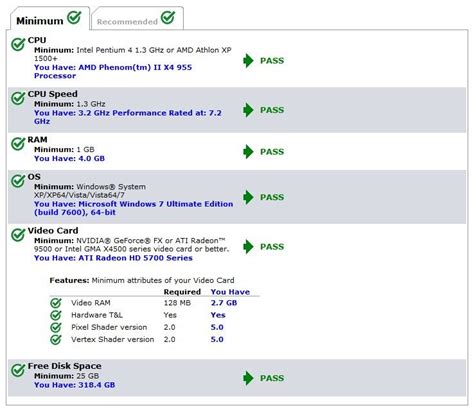
Task: Switch to the Minimum tab
Action: pos(50,19)
